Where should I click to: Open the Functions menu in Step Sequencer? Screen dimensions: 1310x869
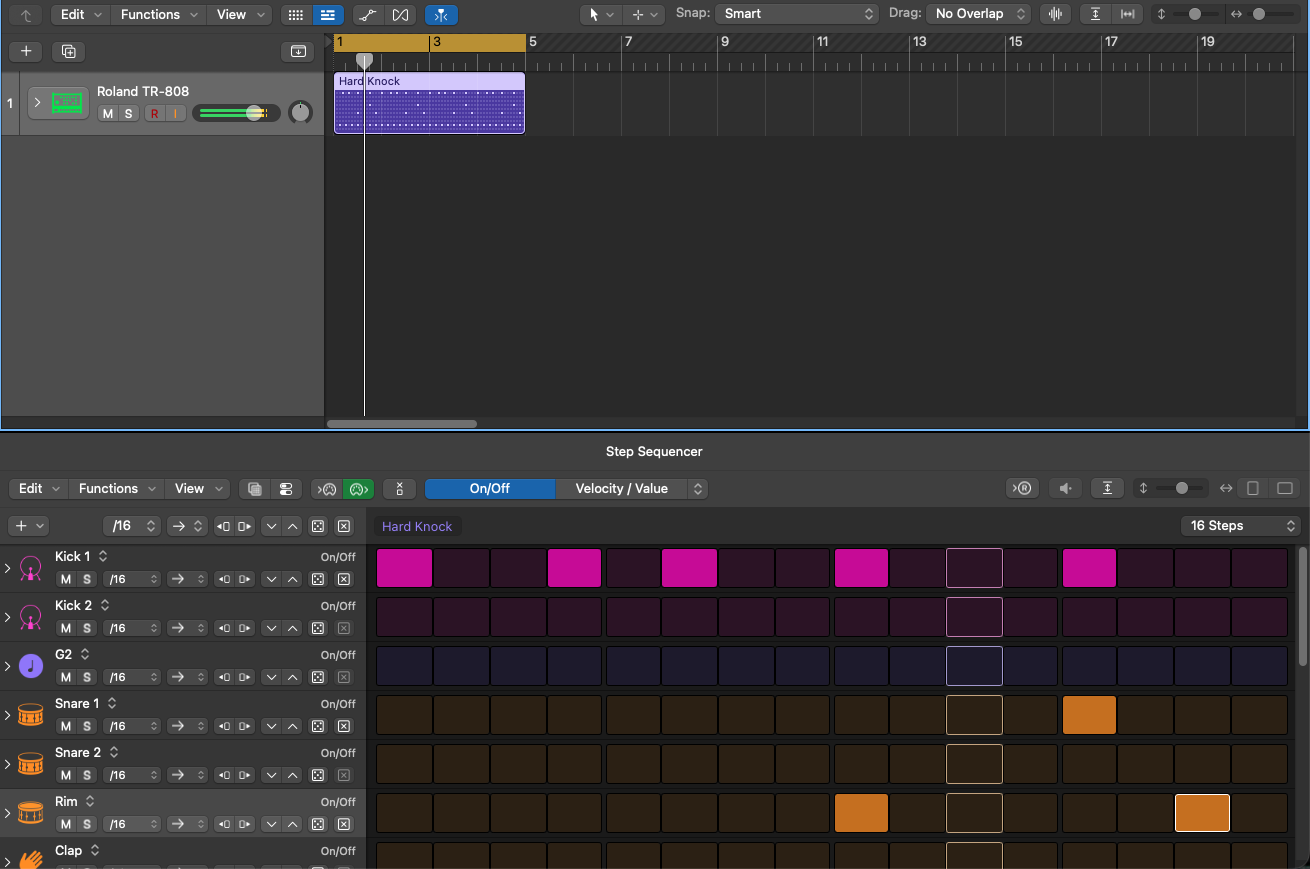(116, 489)
